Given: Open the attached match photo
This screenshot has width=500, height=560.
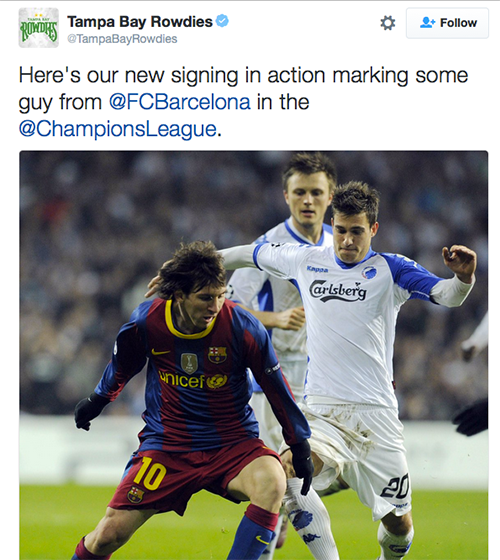Looking at the screenshot, I should 254,355.
